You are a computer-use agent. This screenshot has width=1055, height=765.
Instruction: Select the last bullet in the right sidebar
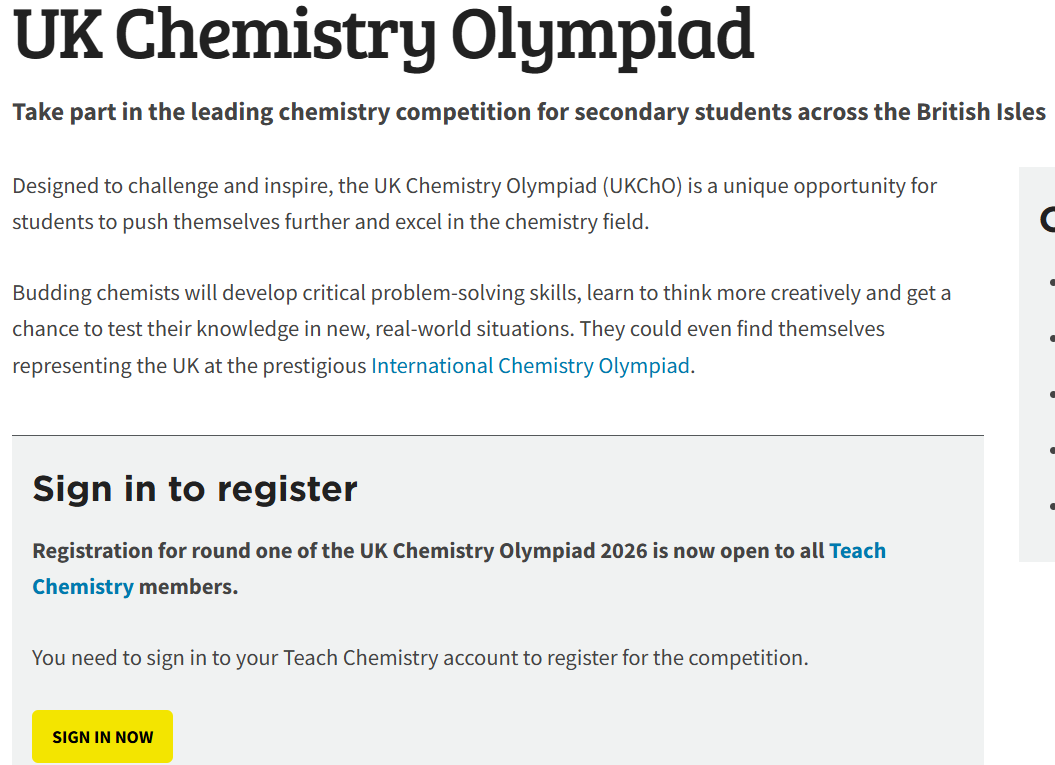click(x=1051, y=507)
